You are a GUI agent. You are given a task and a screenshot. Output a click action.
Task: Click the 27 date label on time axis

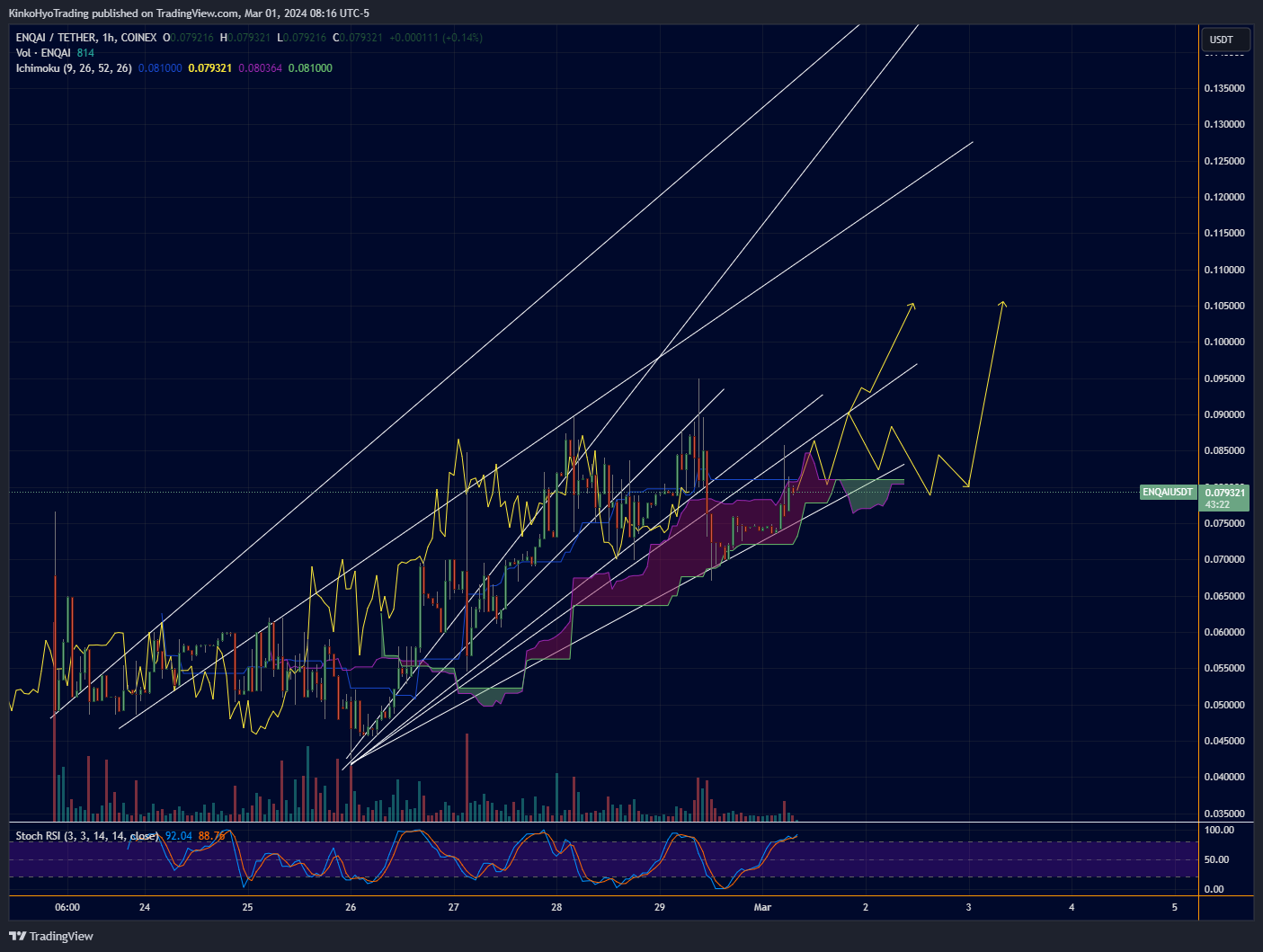click(454, 907)
